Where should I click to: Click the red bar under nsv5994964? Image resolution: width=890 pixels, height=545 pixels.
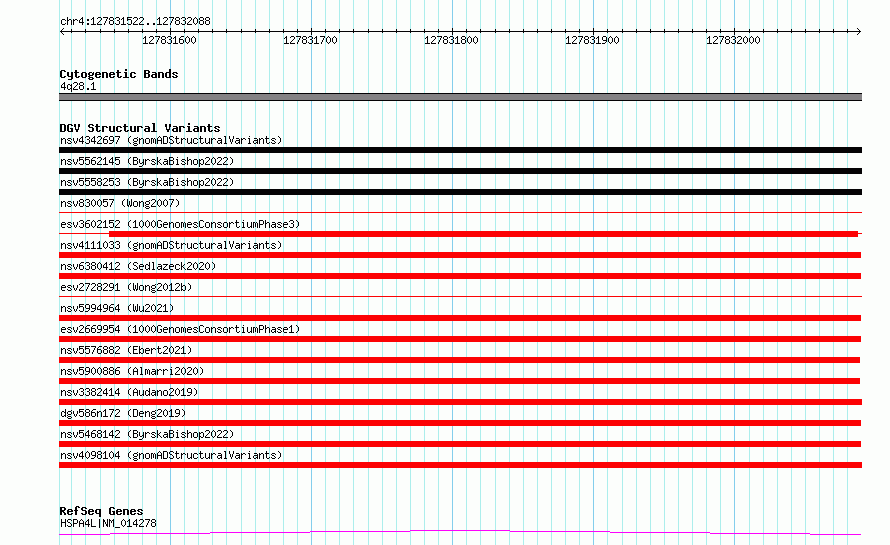click(x=460, y=318)
